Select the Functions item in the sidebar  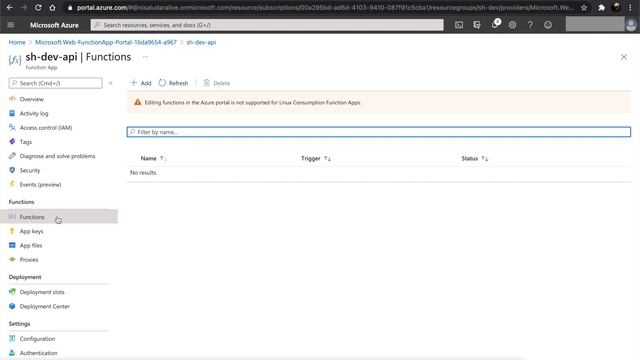[x=59, y=217]
